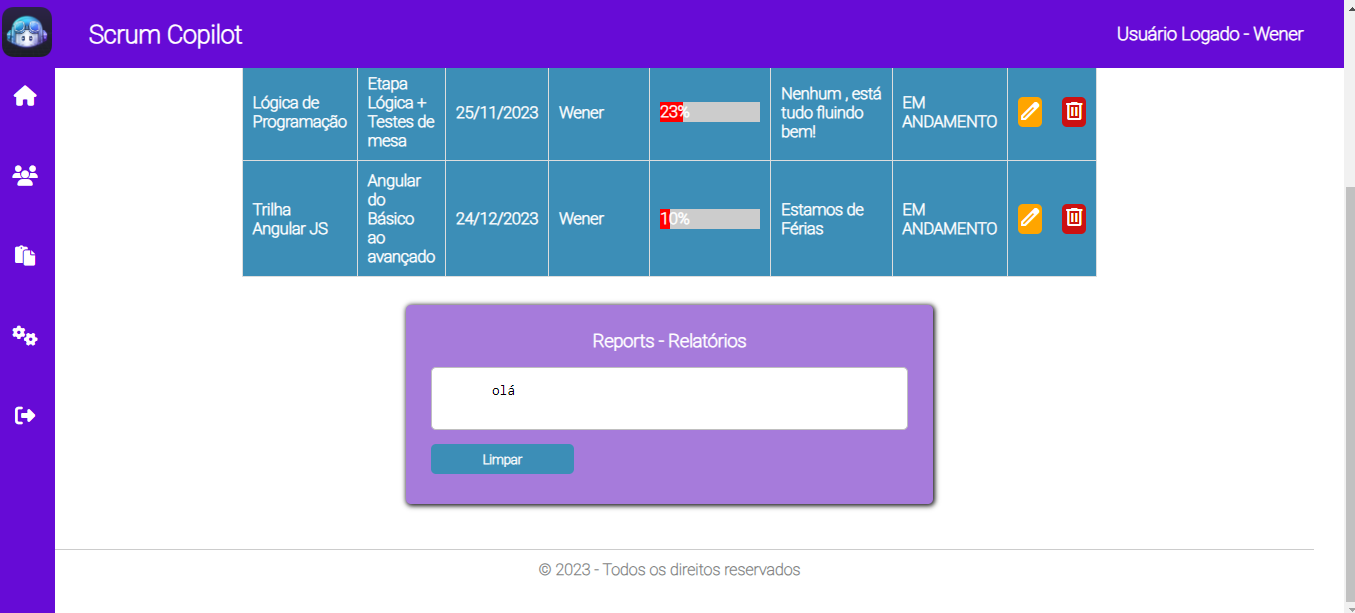Click the Scrum Copilot robot logo
1355x613 pixels.
[x=27, y=32]
